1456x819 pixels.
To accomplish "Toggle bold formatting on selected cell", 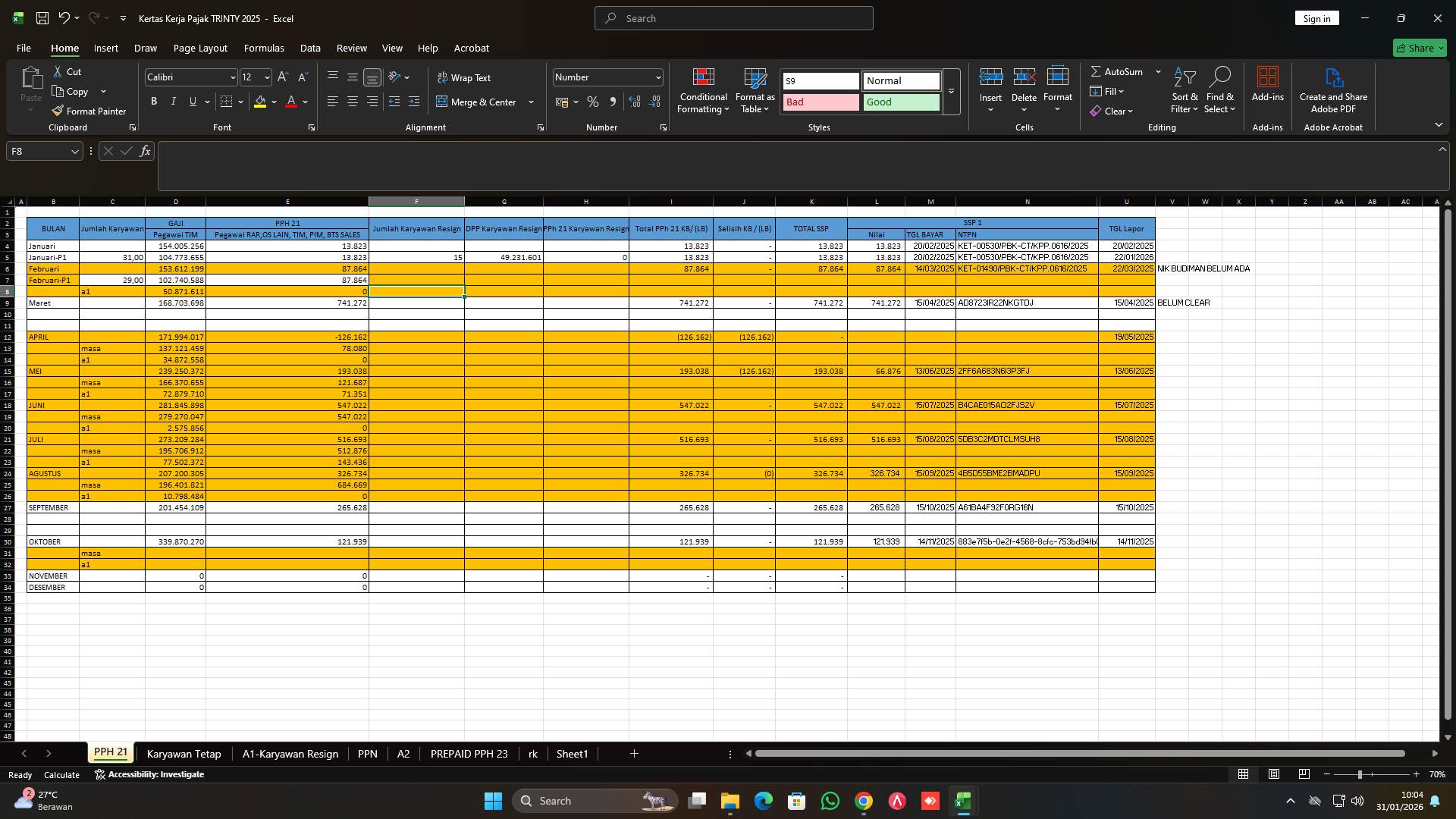I will tap(154, 101).
